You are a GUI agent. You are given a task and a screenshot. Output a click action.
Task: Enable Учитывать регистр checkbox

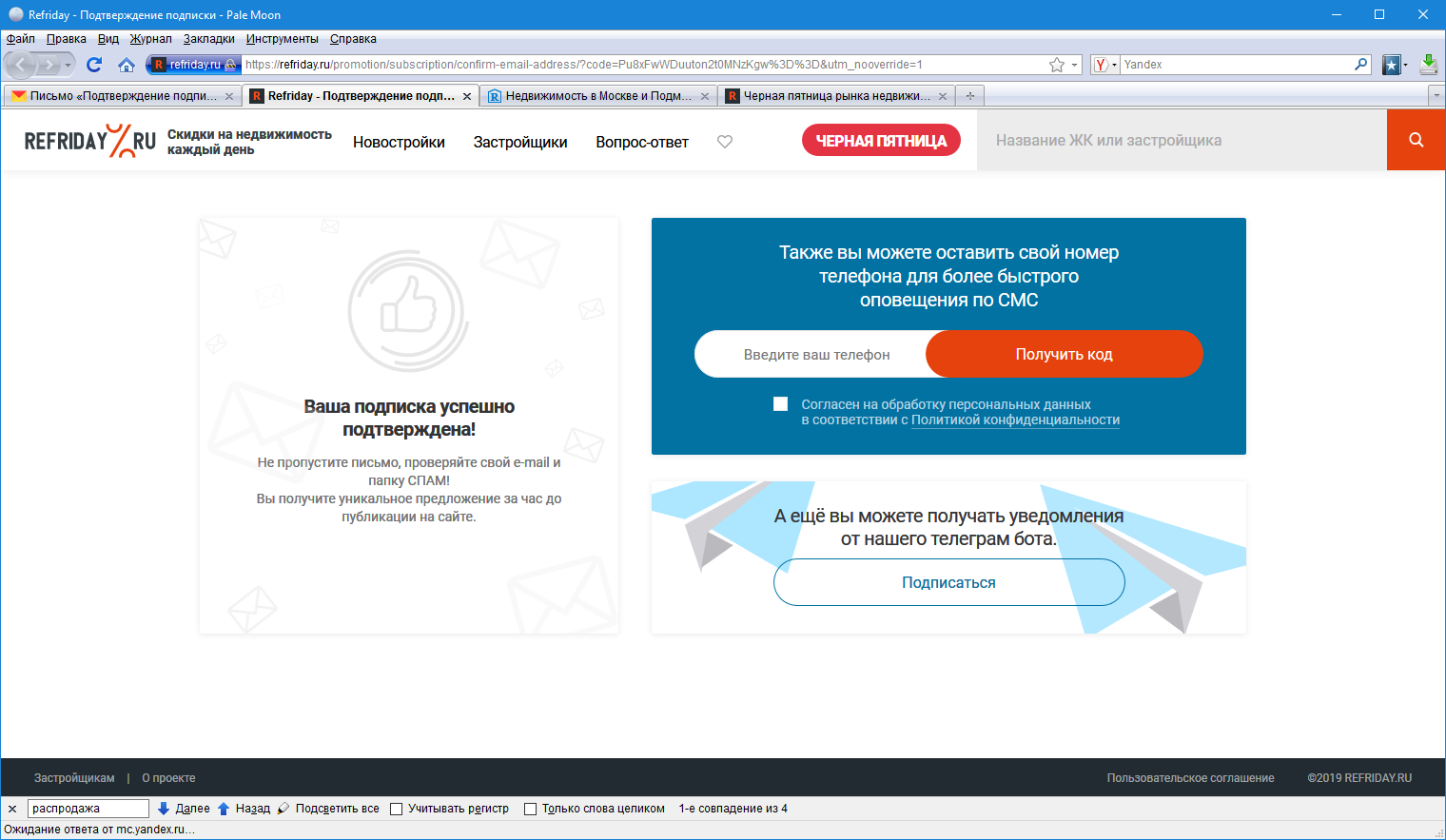pyautogui.click(x=397, y=810)
